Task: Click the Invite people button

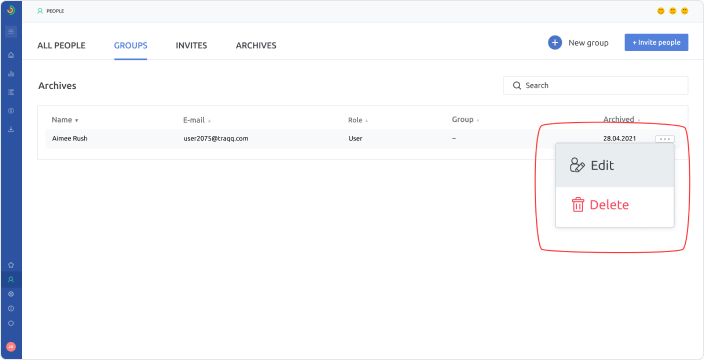Action: coord(656,42)
